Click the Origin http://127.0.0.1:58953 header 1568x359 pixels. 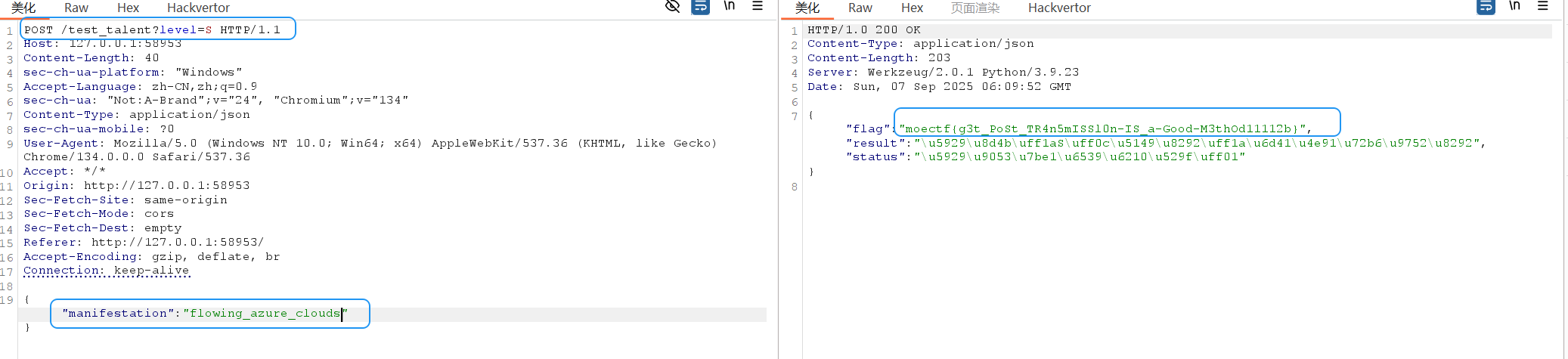136,186
